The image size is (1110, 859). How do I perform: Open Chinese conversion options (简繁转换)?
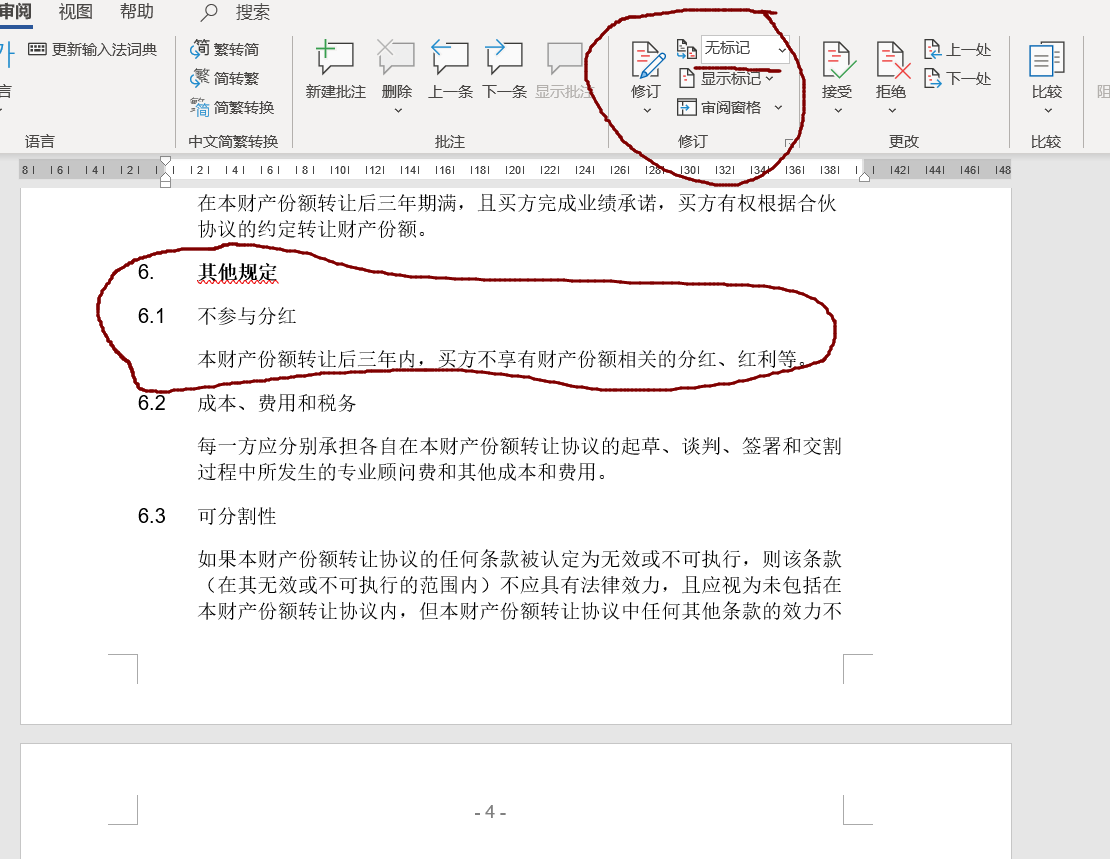(x=232, y=107)
